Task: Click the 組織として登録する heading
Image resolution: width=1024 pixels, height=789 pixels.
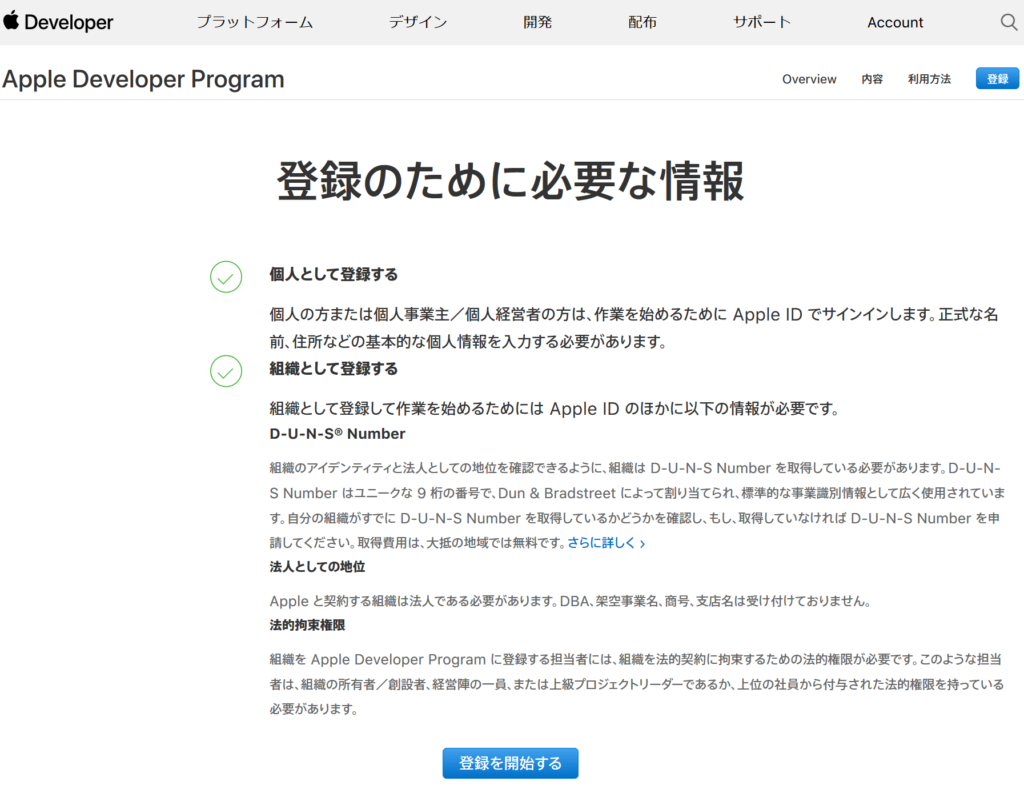Action: coord(334,368)
